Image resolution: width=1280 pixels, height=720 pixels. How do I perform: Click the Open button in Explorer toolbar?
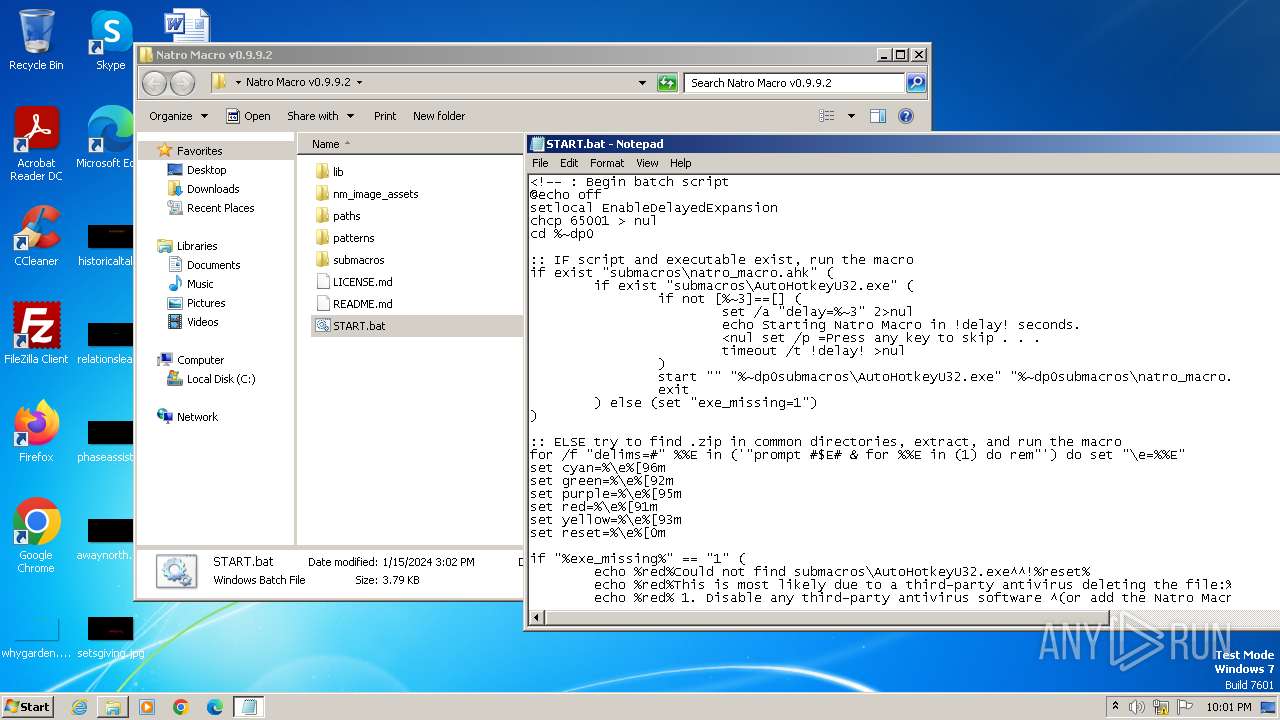click(x=248, y=116)
